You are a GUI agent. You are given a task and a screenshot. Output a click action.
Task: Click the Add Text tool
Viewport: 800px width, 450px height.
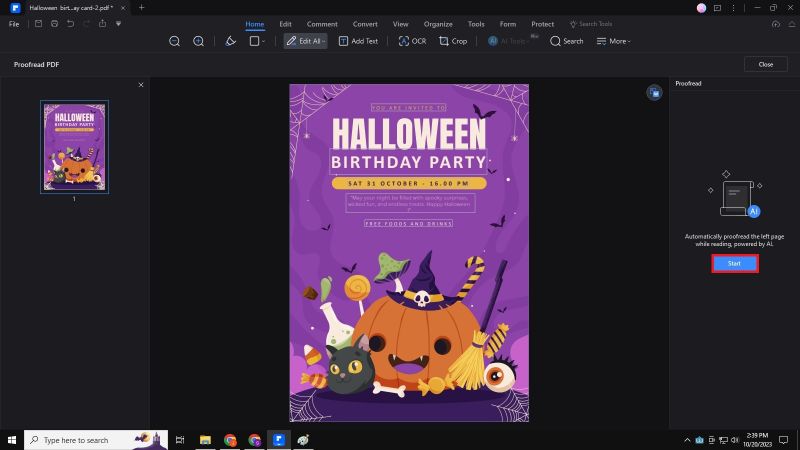(x=358, y=41)
